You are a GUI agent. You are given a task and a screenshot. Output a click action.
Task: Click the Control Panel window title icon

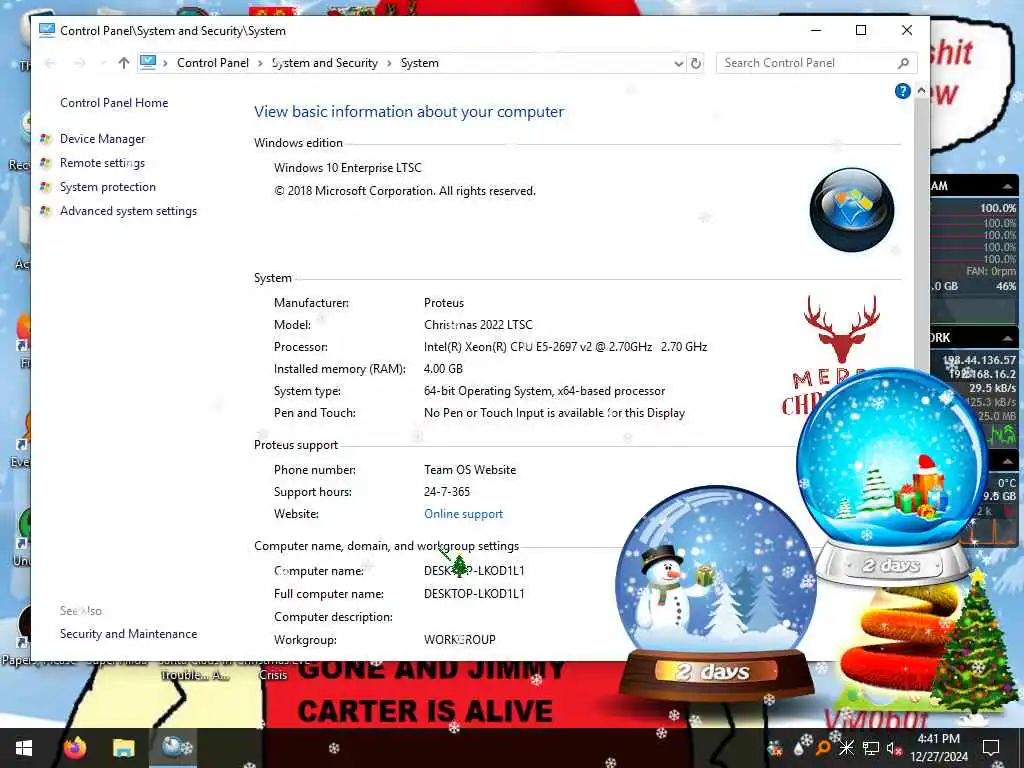[x=46, y=30]
